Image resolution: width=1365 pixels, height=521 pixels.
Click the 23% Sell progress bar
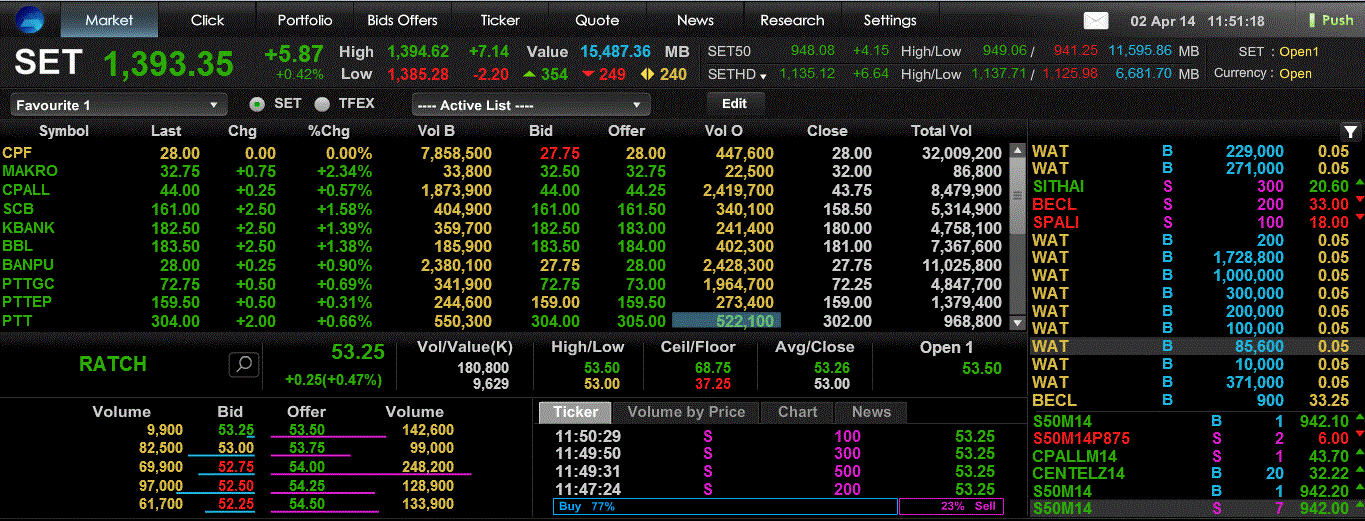point(951,507)
